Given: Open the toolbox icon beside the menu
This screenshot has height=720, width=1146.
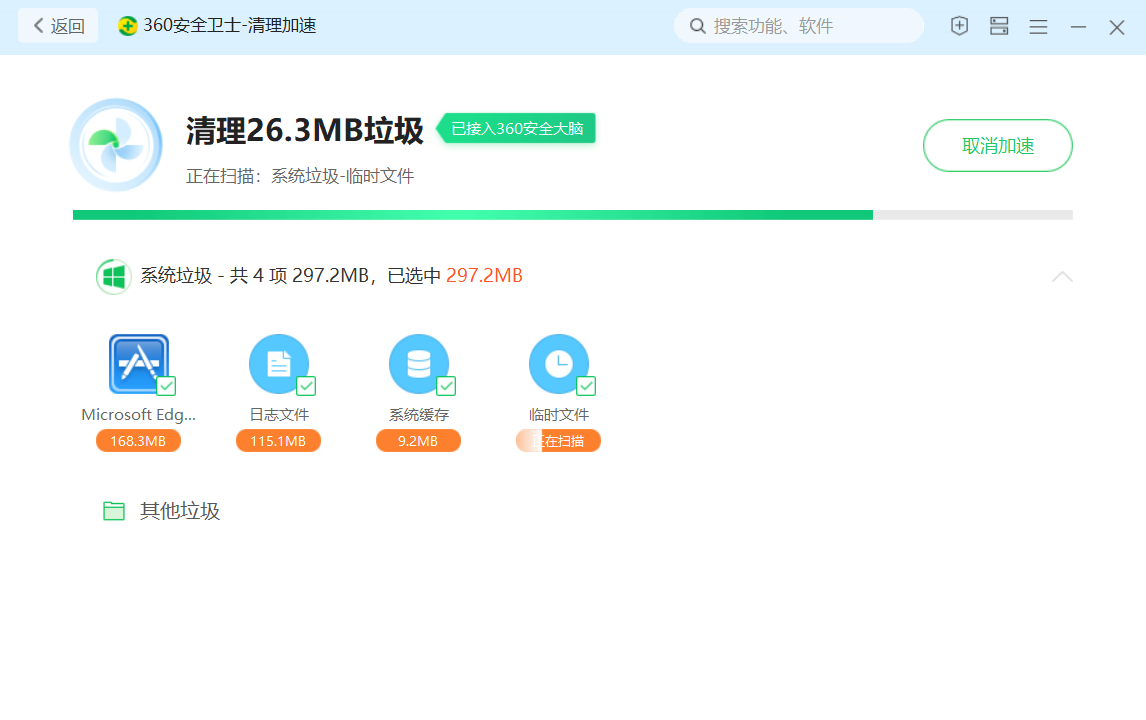Looking at the screenshot, I should click(999, 27).
